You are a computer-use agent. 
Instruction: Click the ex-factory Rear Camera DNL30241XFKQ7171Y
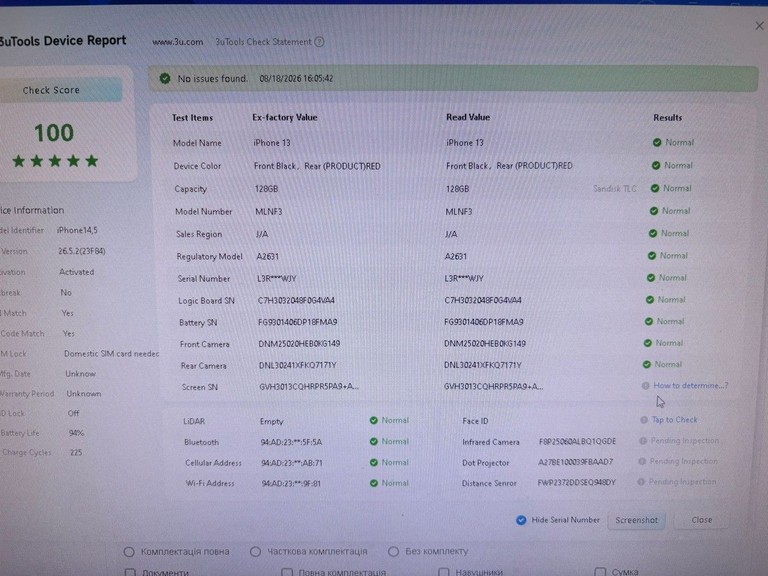(298, 365)
